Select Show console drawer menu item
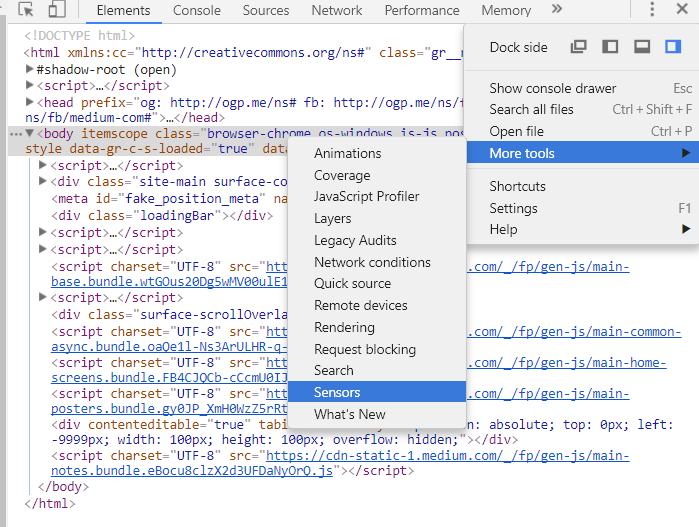The height and width of the screenshot is (527, 699). pos(583,88)
